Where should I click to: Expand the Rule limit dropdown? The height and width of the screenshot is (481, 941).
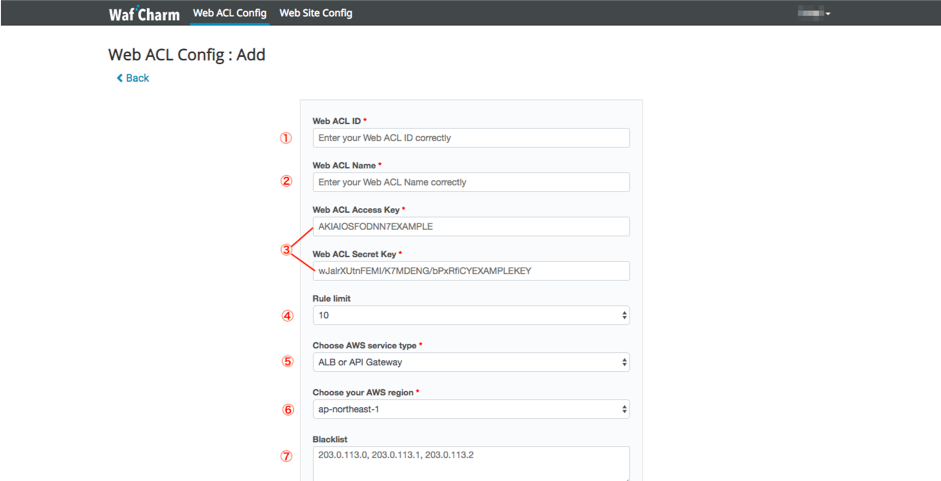[x=471, y=315]
